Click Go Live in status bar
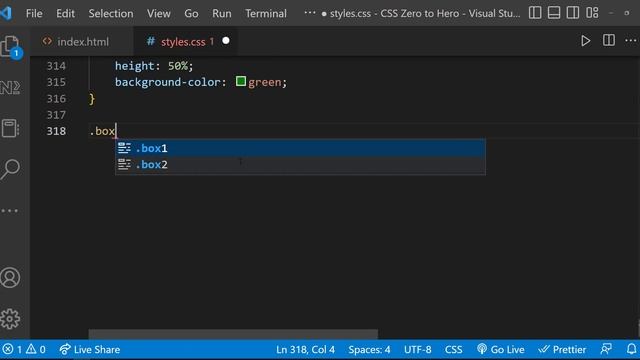Viewport: 640px width, 360px height. coord(500,350)
